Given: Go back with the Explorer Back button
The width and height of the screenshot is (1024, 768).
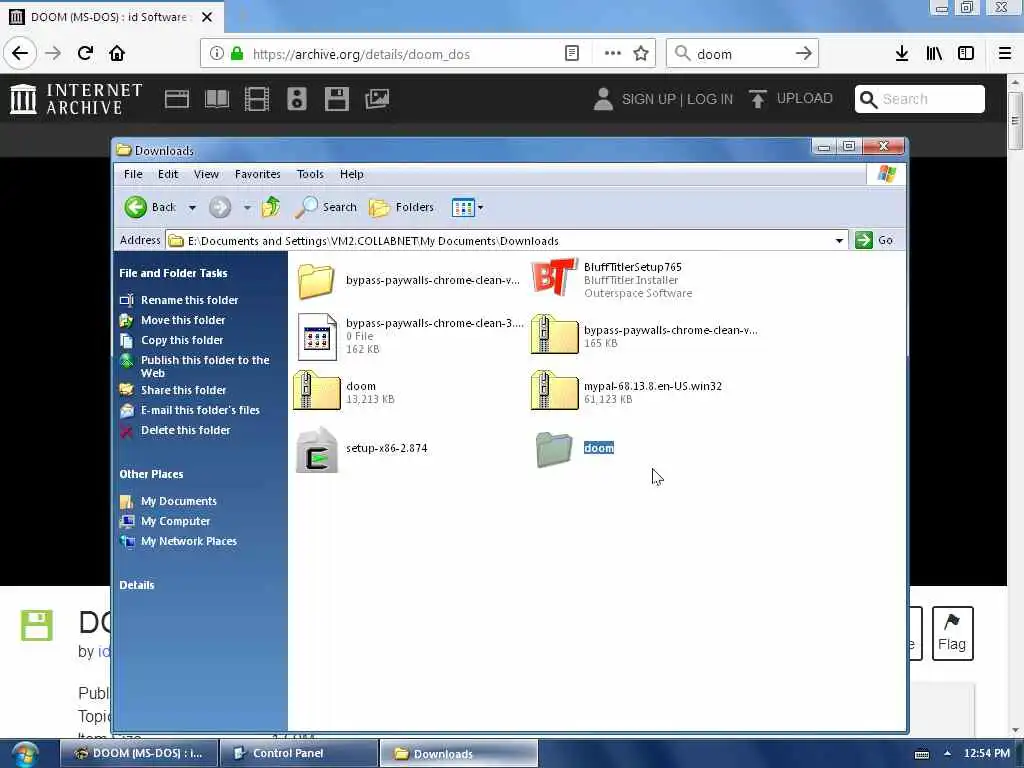Looking at the screenshot, I should [x=150, y=207].
